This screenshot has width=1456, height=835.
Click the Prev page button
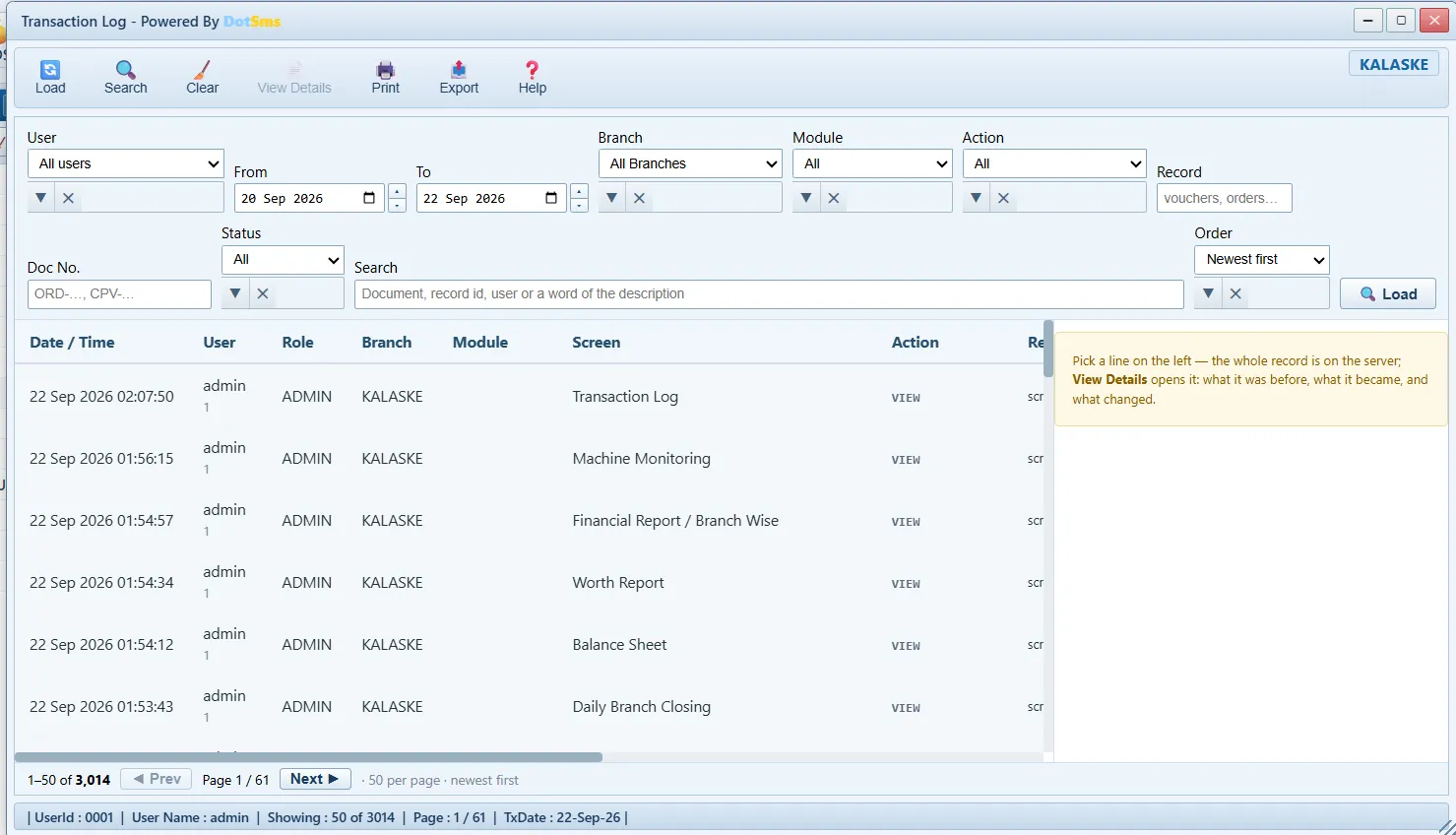[x=157, y=779]
